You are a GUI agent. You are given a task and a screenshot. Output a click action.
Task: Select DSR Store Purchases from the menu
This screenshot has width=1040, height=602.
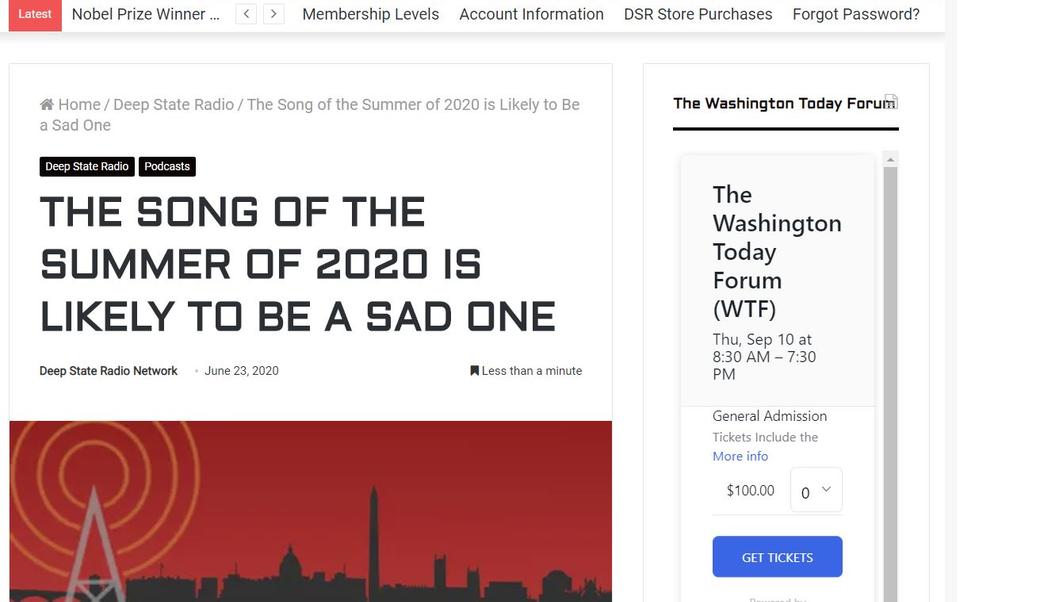(698, 14)
